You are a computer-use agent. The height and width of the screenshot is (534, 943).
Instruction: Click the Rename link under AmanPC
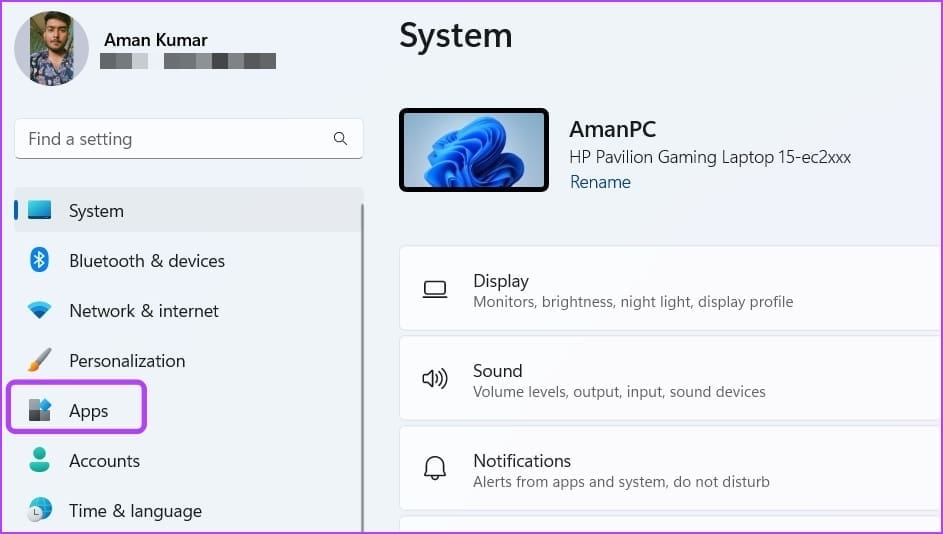(x=600, y=182)
